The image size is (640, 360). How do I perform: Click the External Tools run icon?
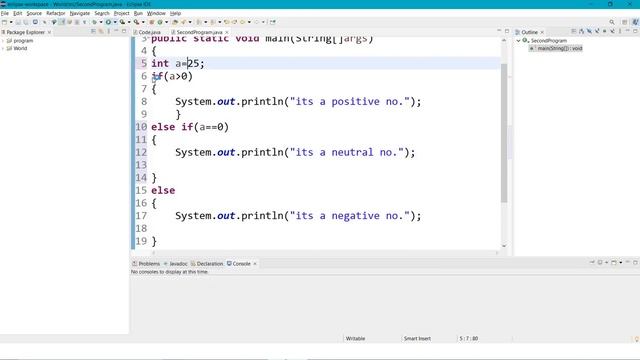tap(136, 22)
